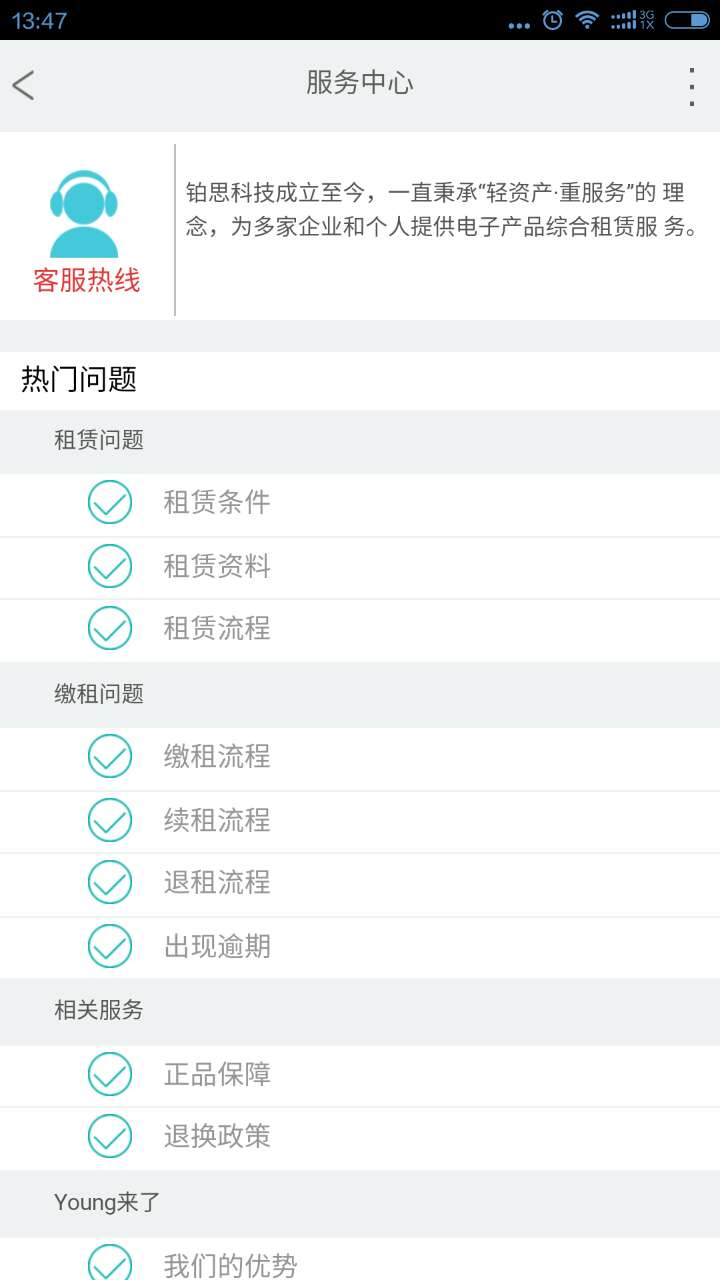This screenshot has width=720, height=1280.
Task: Open the 退换政策 question
Action: click(217, 1136)
